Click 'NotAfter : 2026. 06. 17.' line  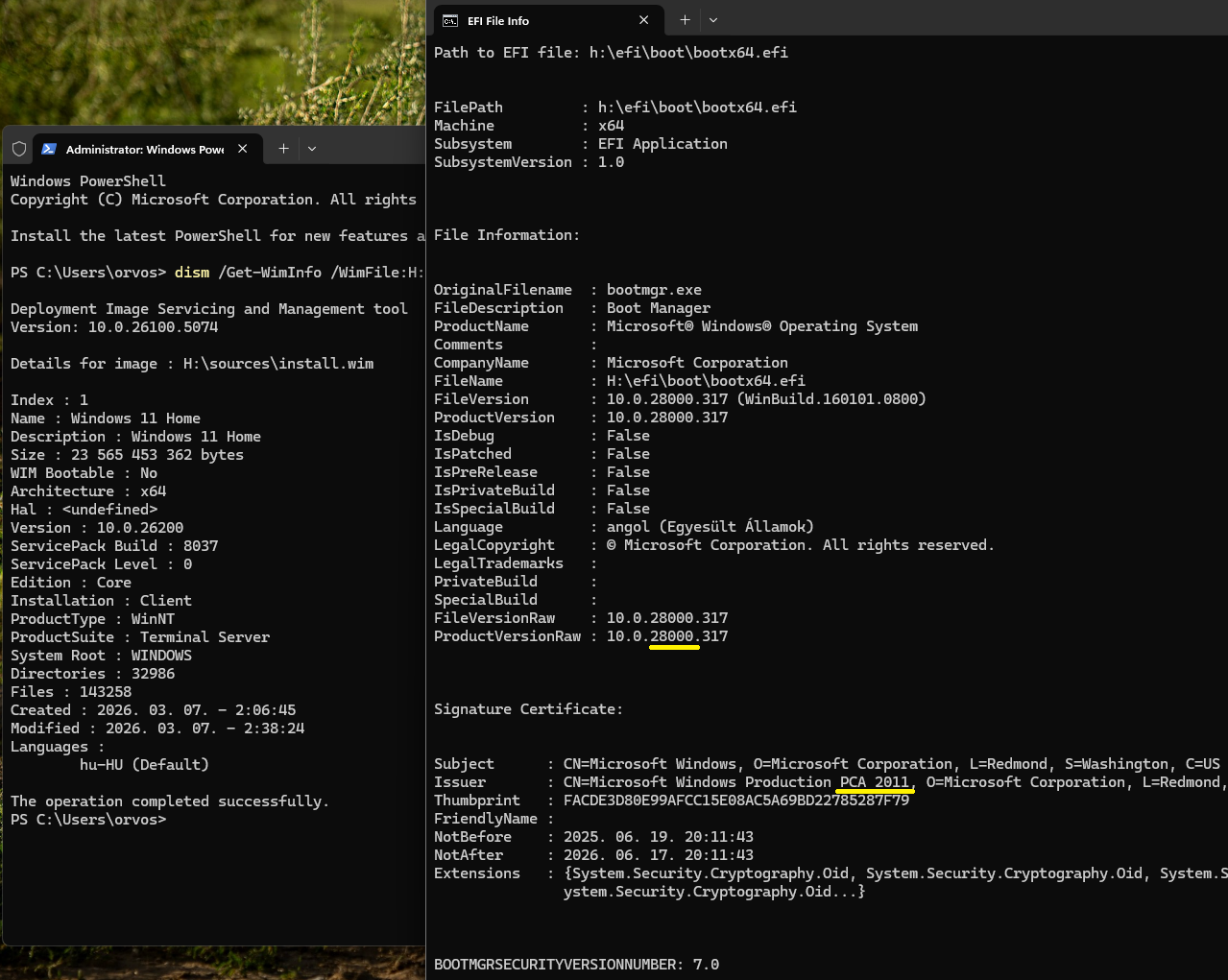pos(593,855)
